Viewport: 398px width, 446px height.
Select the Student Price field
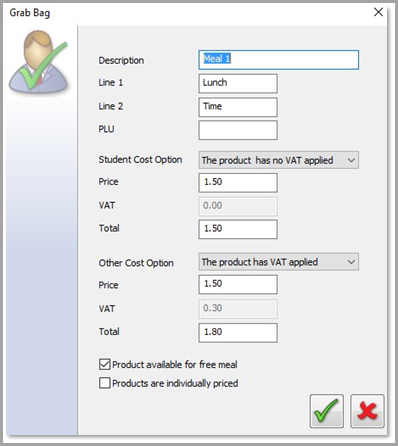tap(238, 183)
